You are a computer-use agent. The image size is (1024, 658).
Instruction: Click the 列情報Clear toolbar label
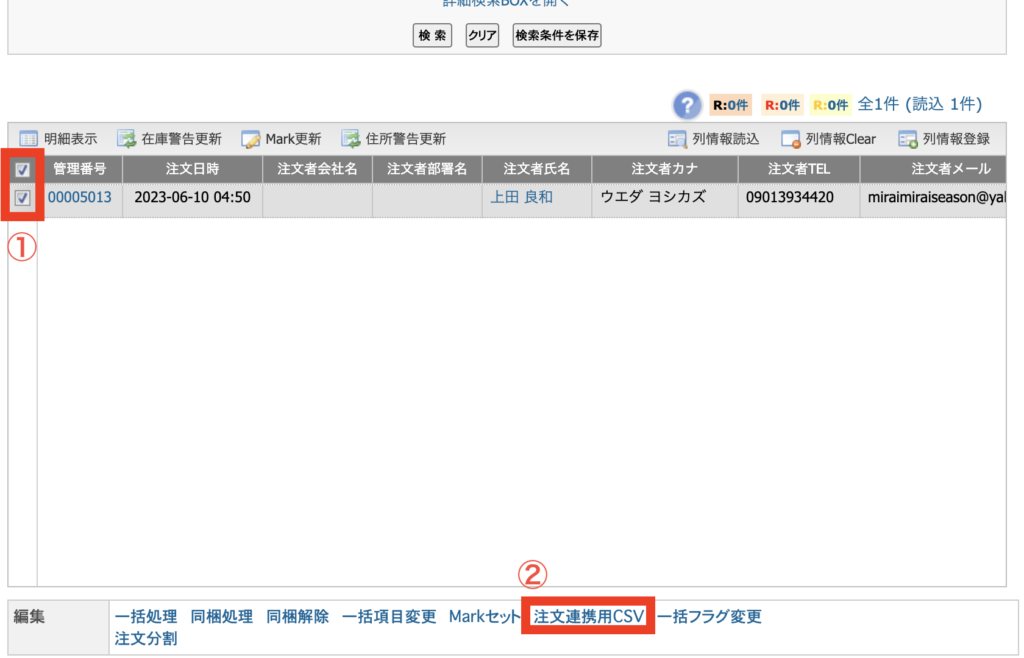[840, 139]
